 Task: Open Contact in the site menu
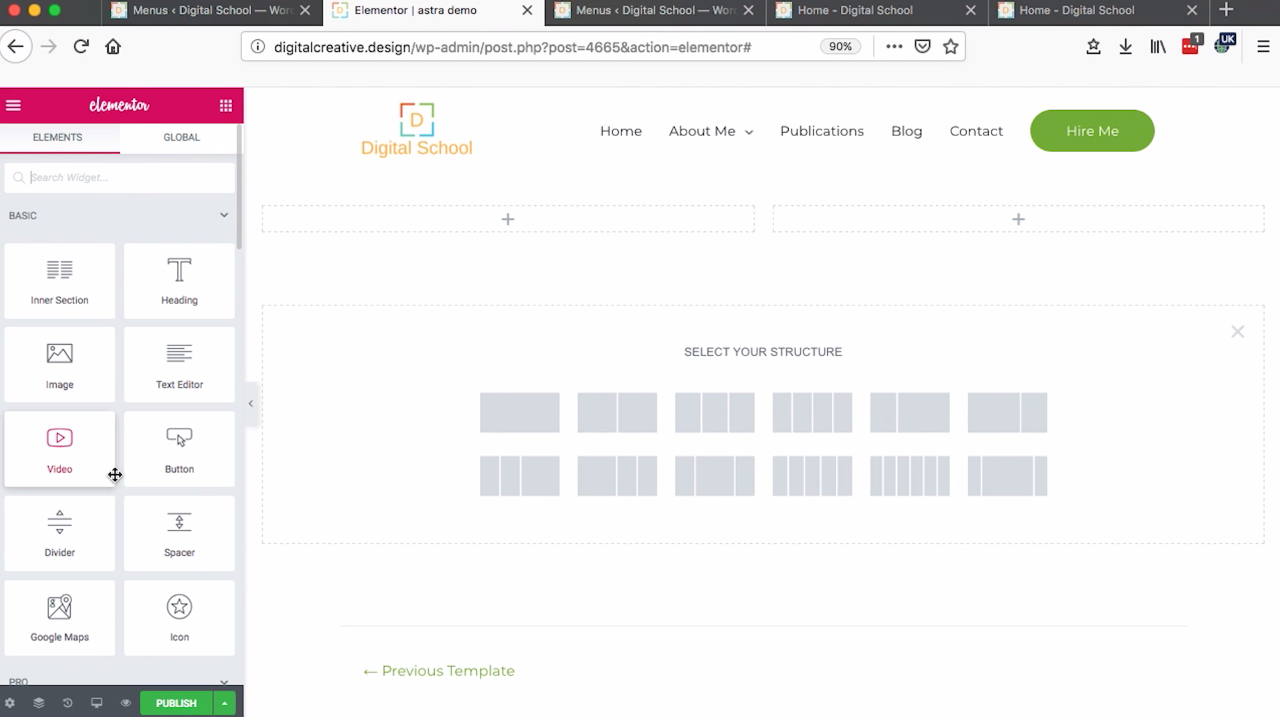[976, 131]
